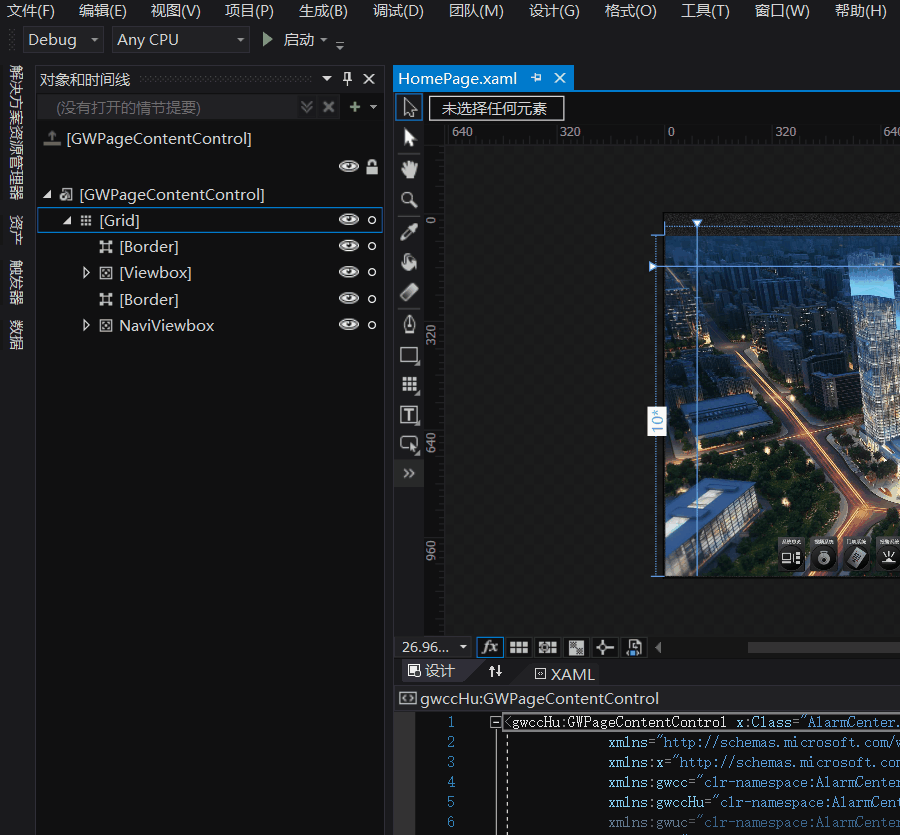The height and width of the screenshot is (835, 900).
Task: Swap design and XAML panes
Action: (495, 672)
